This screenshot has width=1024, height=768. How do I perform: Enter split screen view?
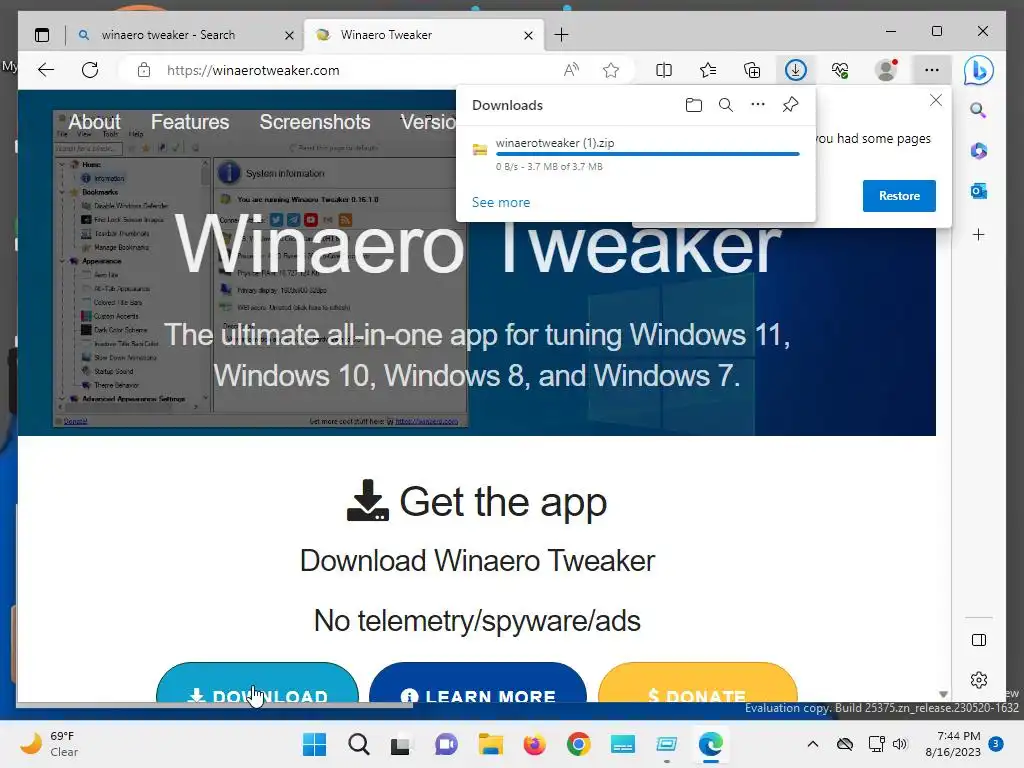tap(664, 70)
